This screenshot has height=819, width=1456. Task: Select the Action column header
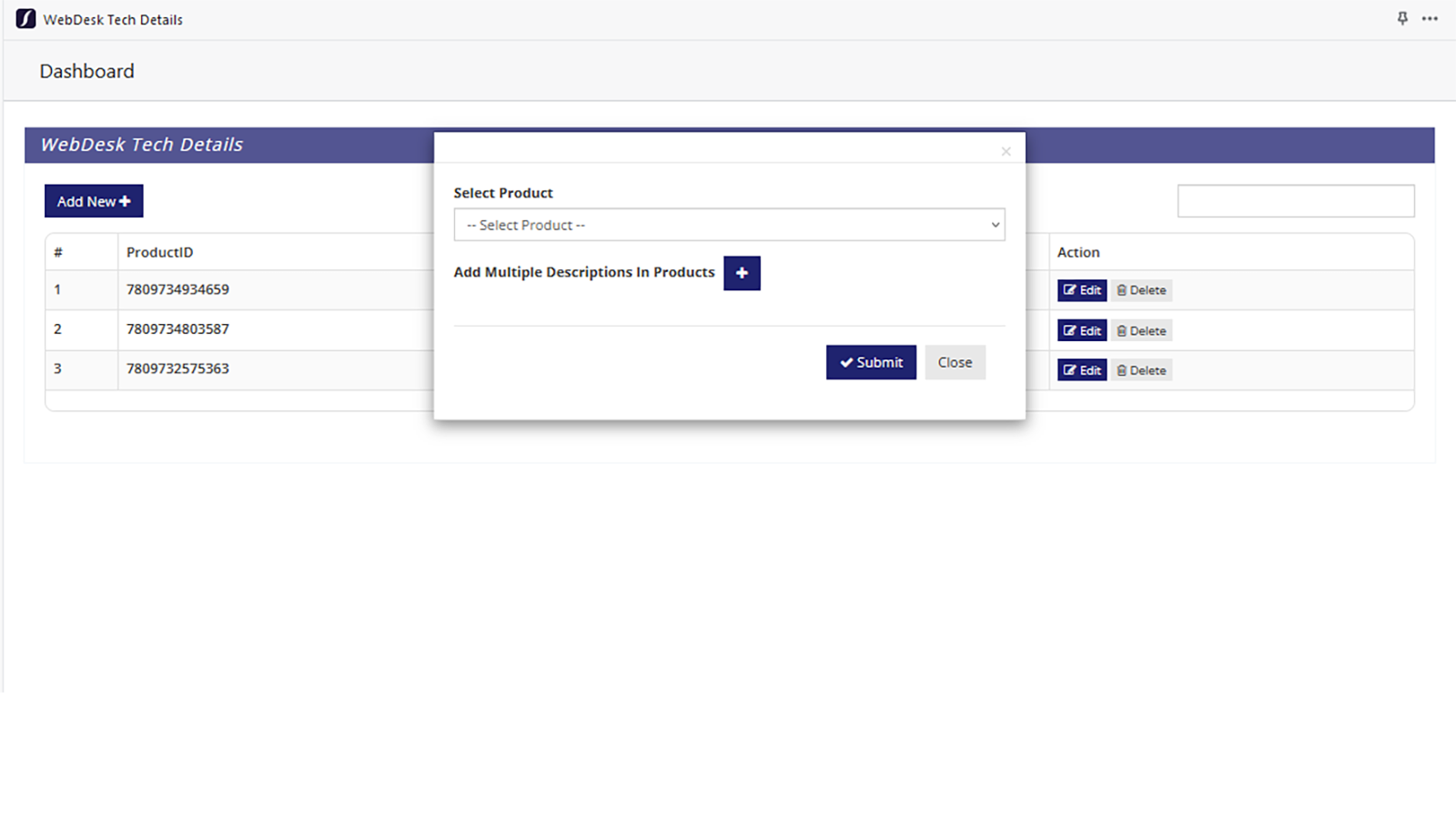point(1078,252)
